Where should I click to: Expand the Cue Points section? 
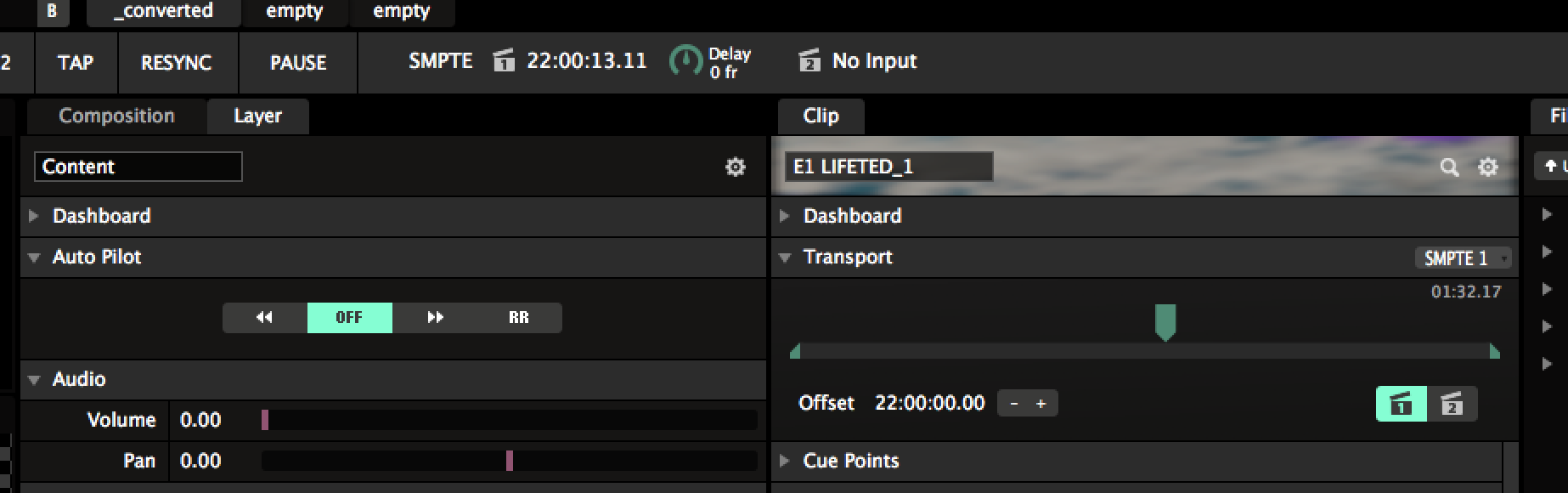coord(785,461)
